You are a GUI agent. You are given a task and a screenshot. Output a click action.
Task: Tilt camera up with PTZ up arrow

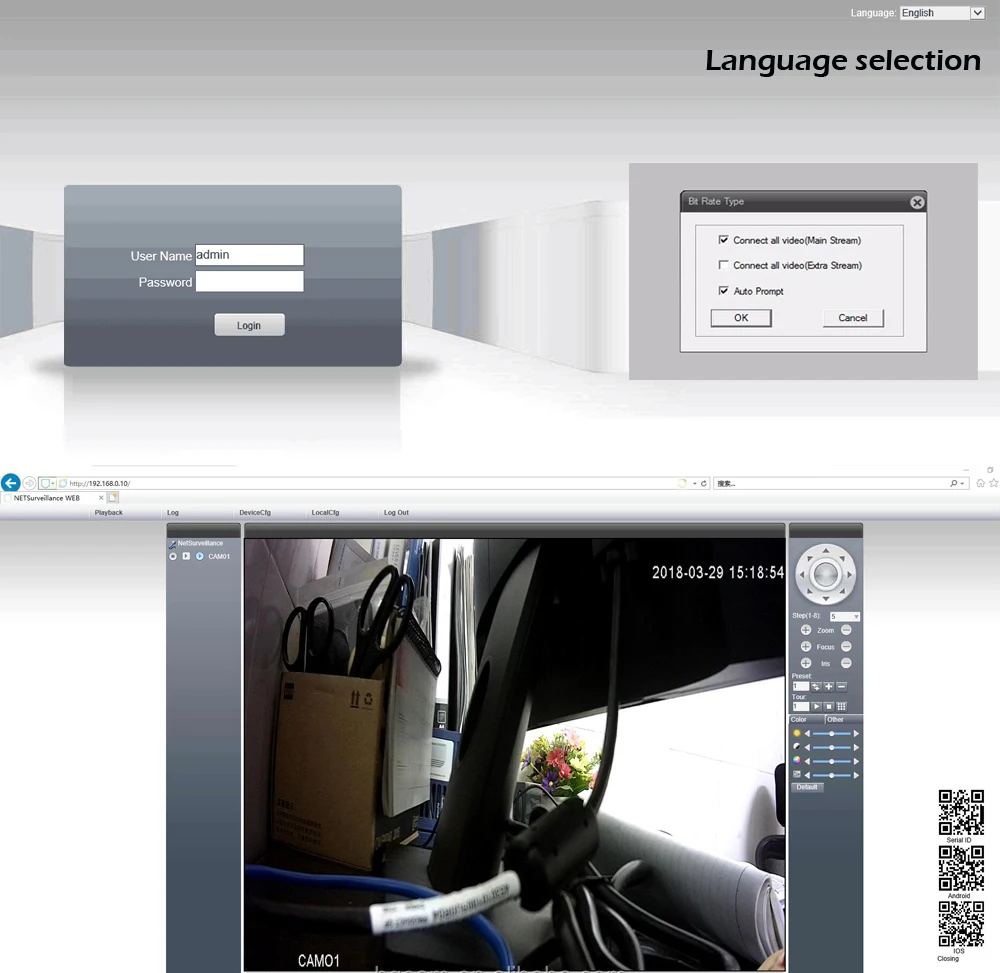tap(826, 551)
